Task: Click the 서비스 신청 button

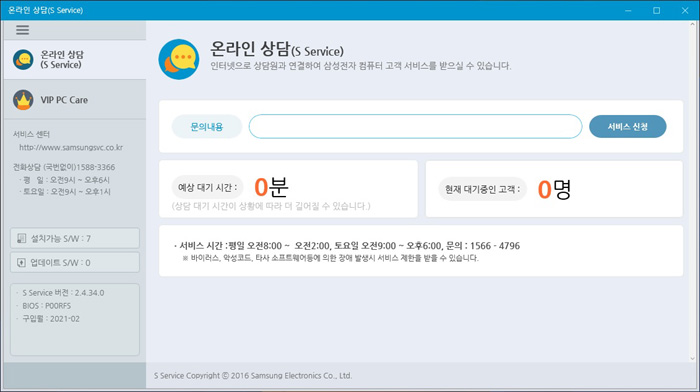Action: [627, 127]
